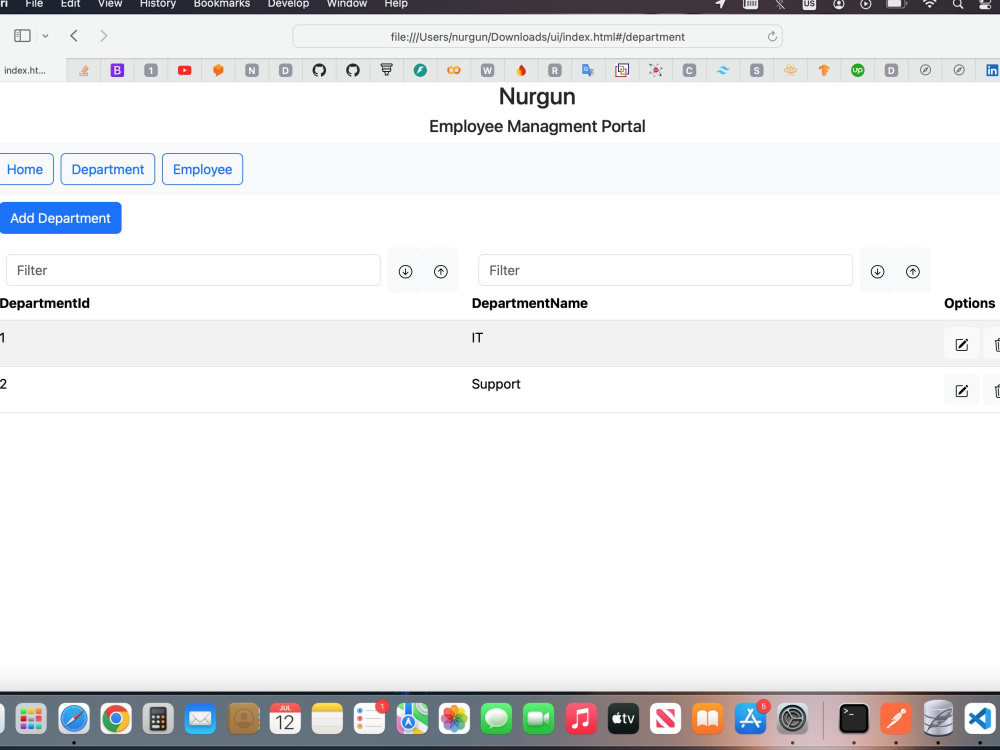Open Wi-Fi status in menu bar
This screenshot has height=750, width=1000.
[x=930, y=4]
